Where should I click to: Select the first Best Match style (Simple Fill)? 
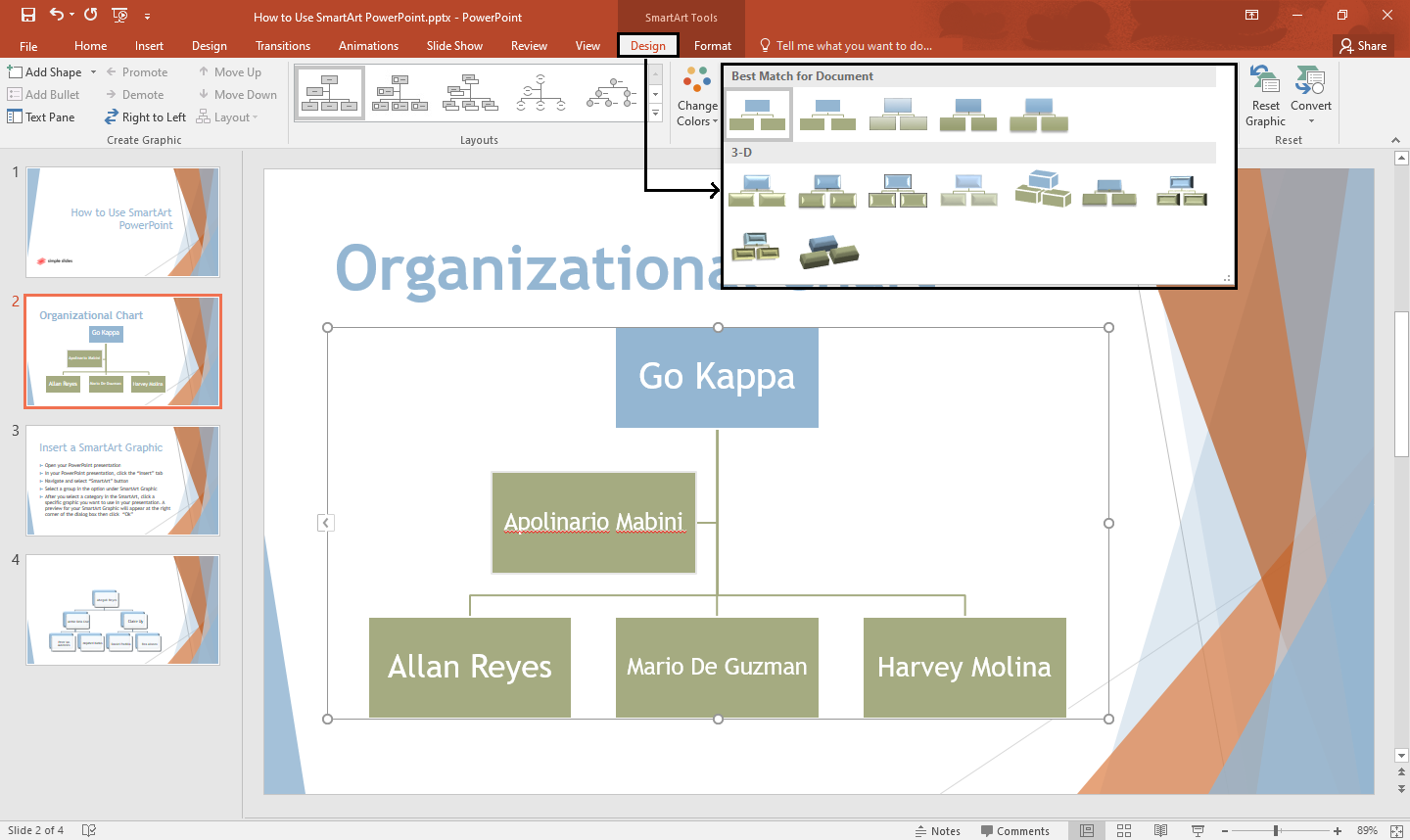click(x=759, y=115)
